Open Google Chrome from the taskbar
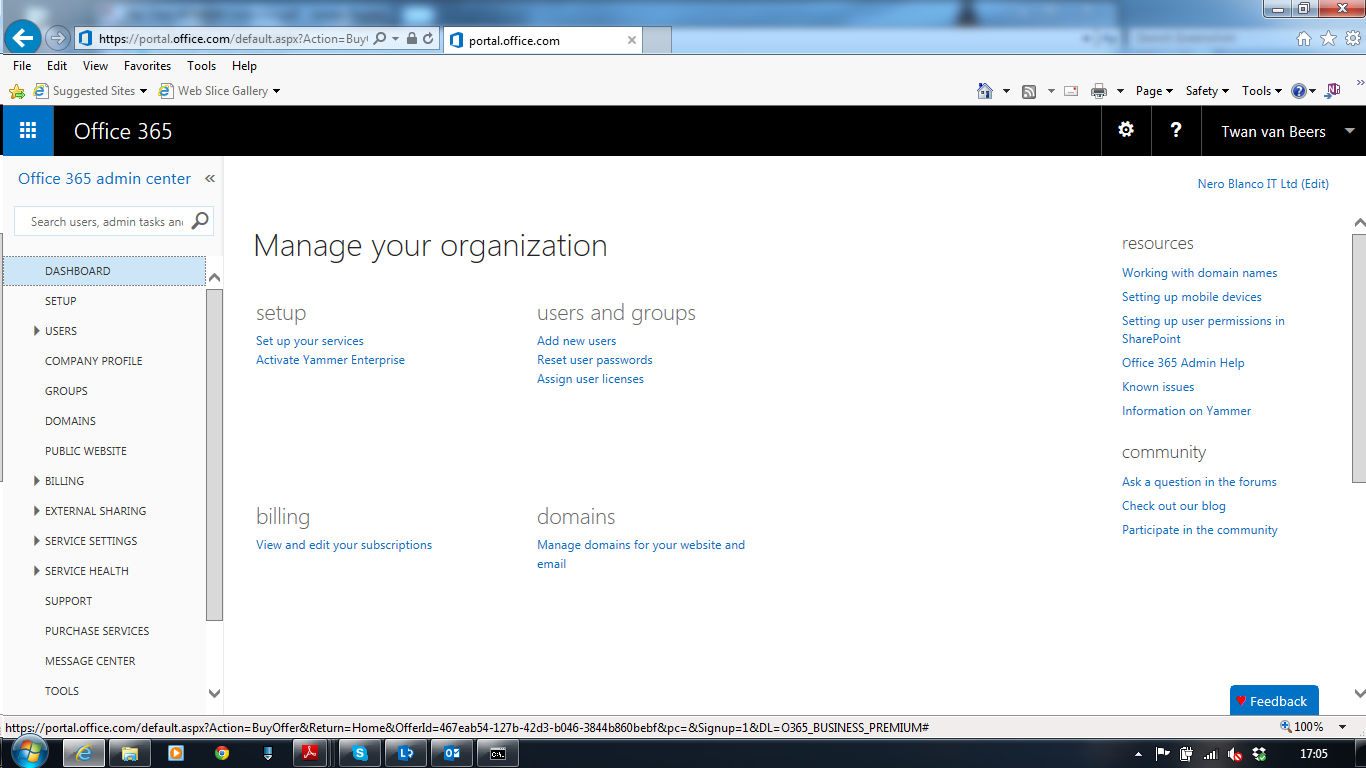This screenshot has height=768, width=1366. 221,754
